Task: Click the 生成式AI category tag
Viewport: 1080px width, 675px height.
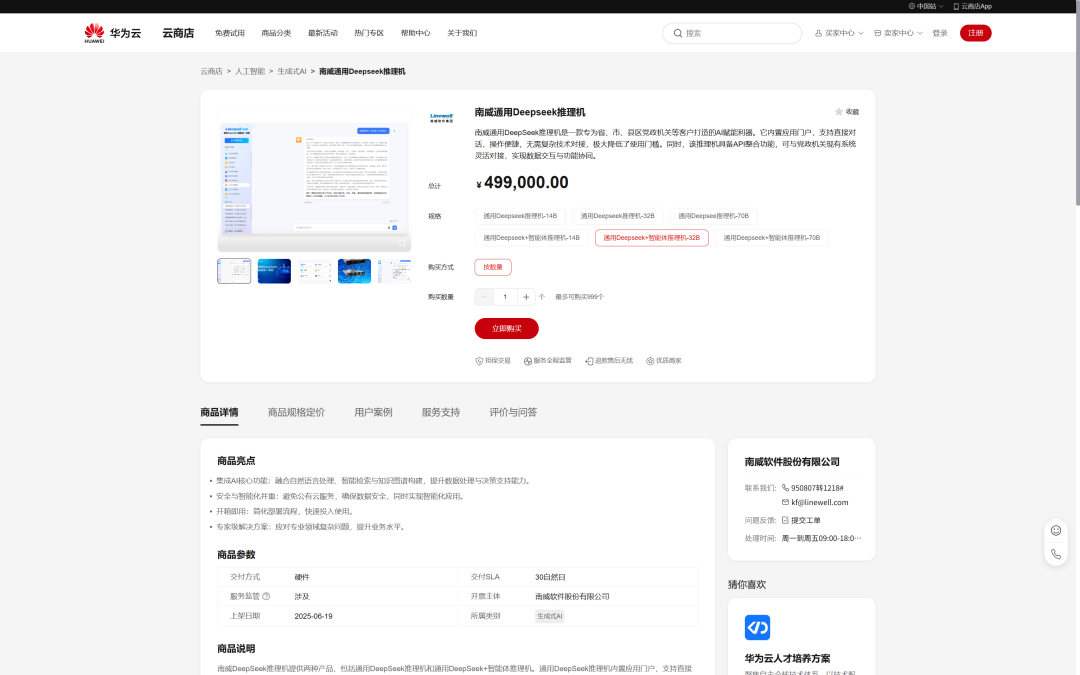Action: 550,616
